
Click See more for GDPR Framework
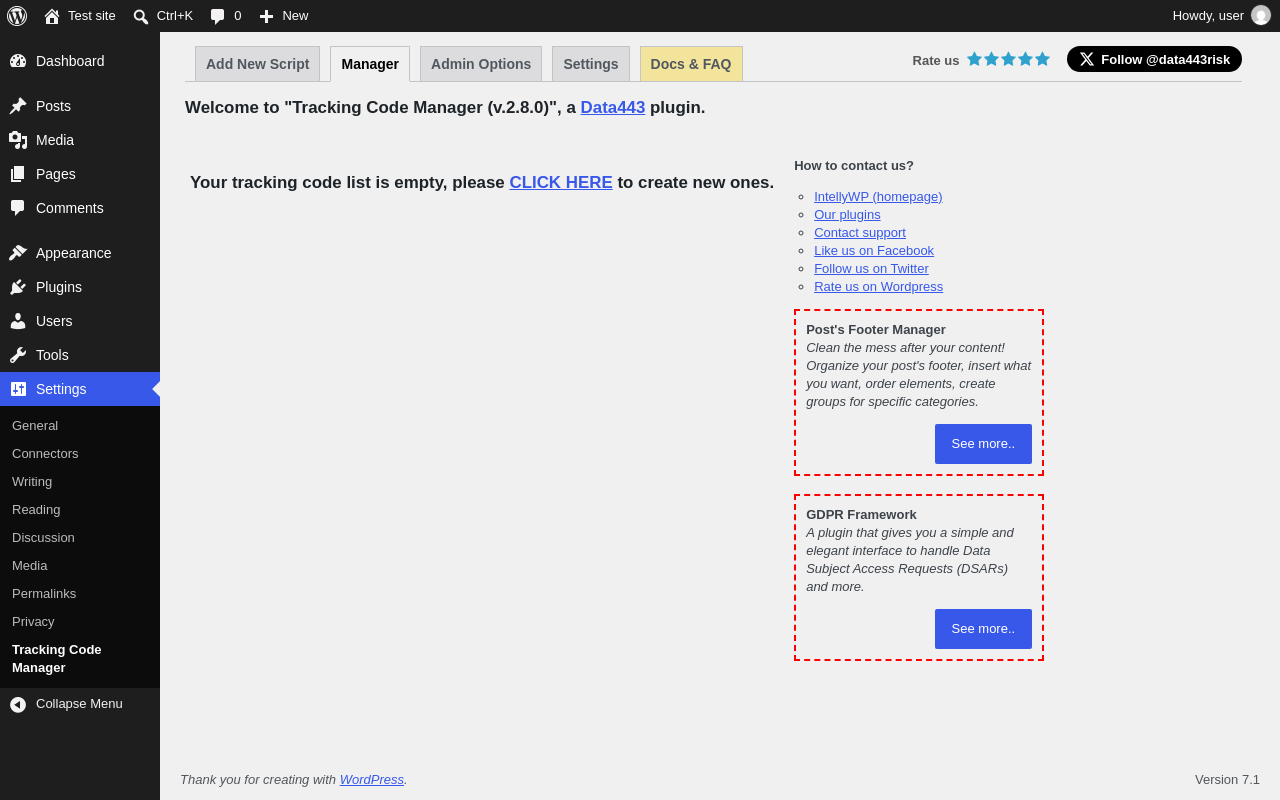point(983,629)
